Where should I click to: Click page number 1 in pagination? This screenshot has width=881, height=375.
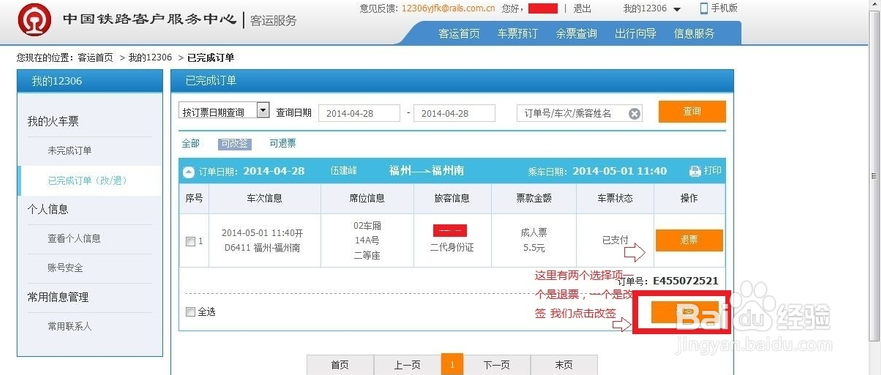[452, 365]
